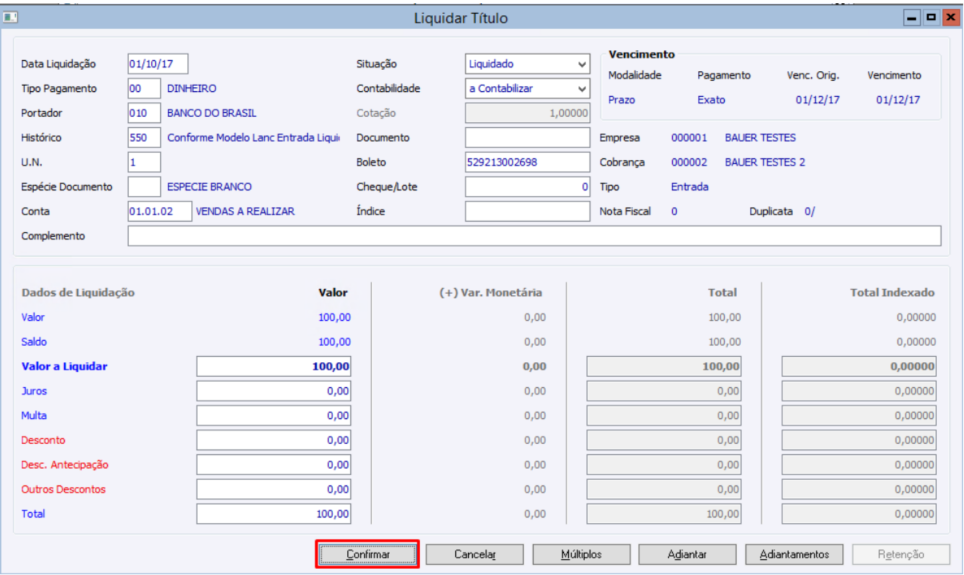The height and width of the screenshot is (575, 964).
Task: Maximize the Liquidar Título window
Action: coord(931,17)
